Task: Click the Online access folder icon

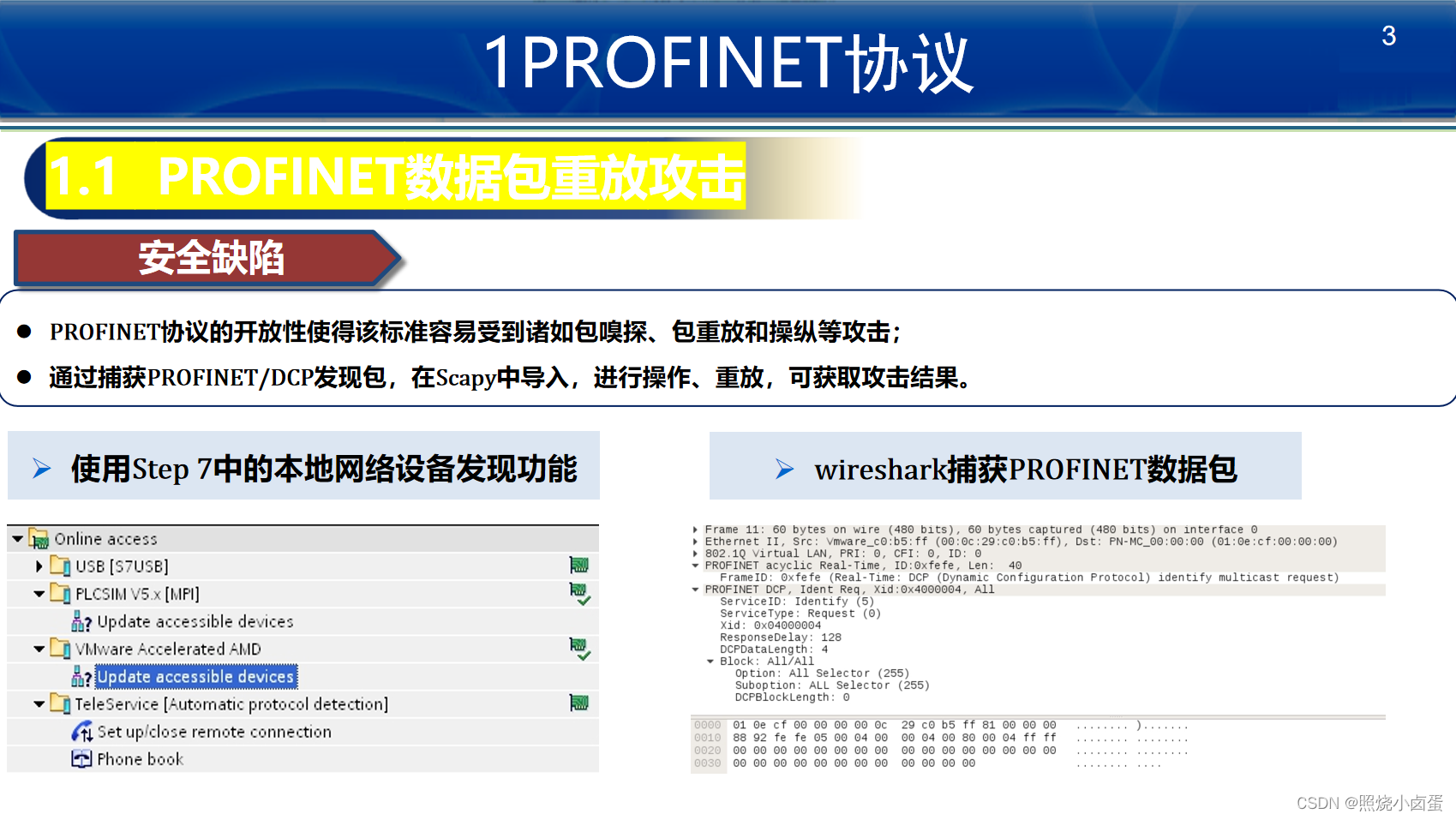Action: [39, 539]
